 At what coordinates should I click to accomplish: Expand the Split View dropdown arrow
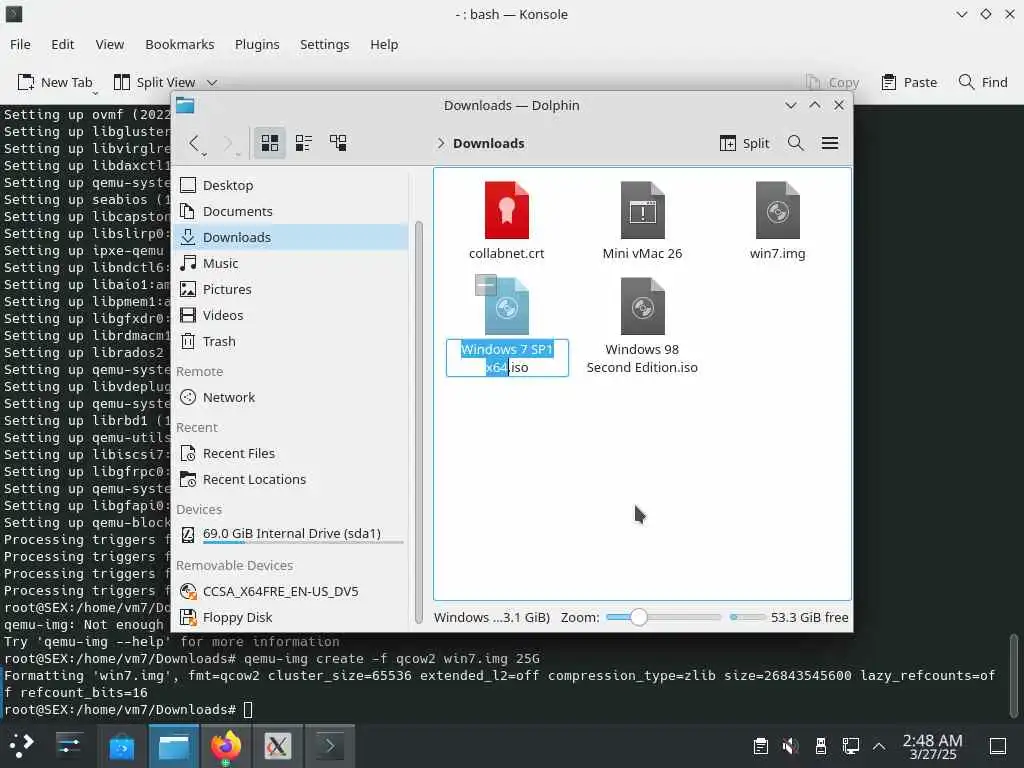(x=212, y=82)
